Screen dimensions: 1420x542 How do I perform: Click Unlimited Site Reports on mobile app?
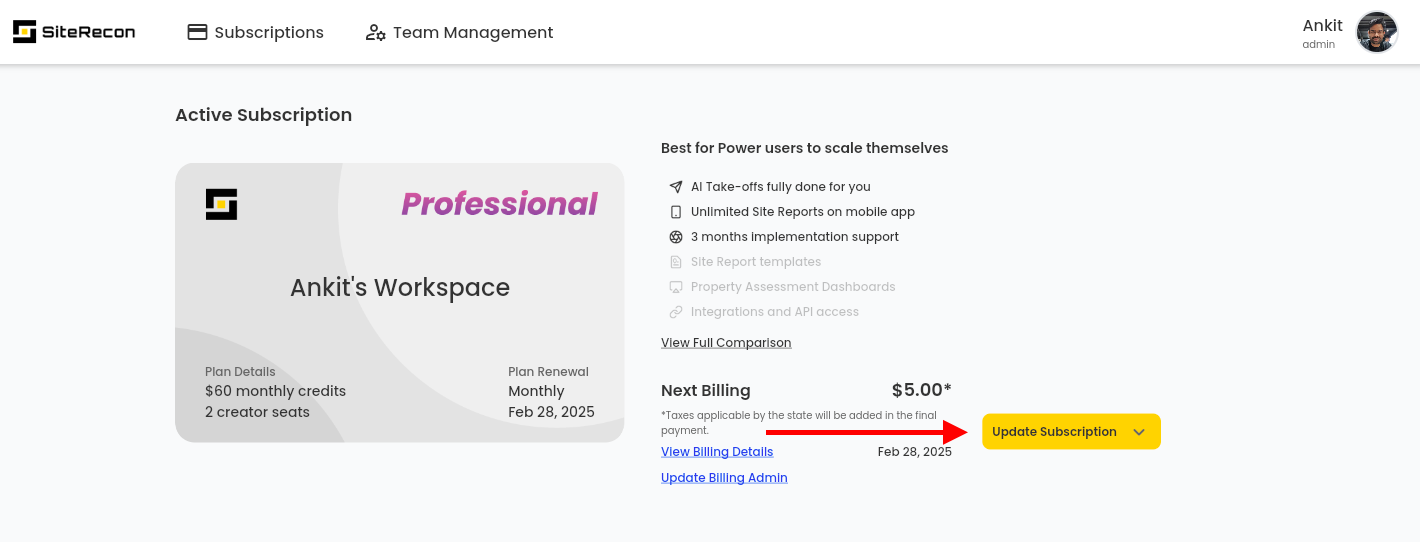(x=803, y=212)
